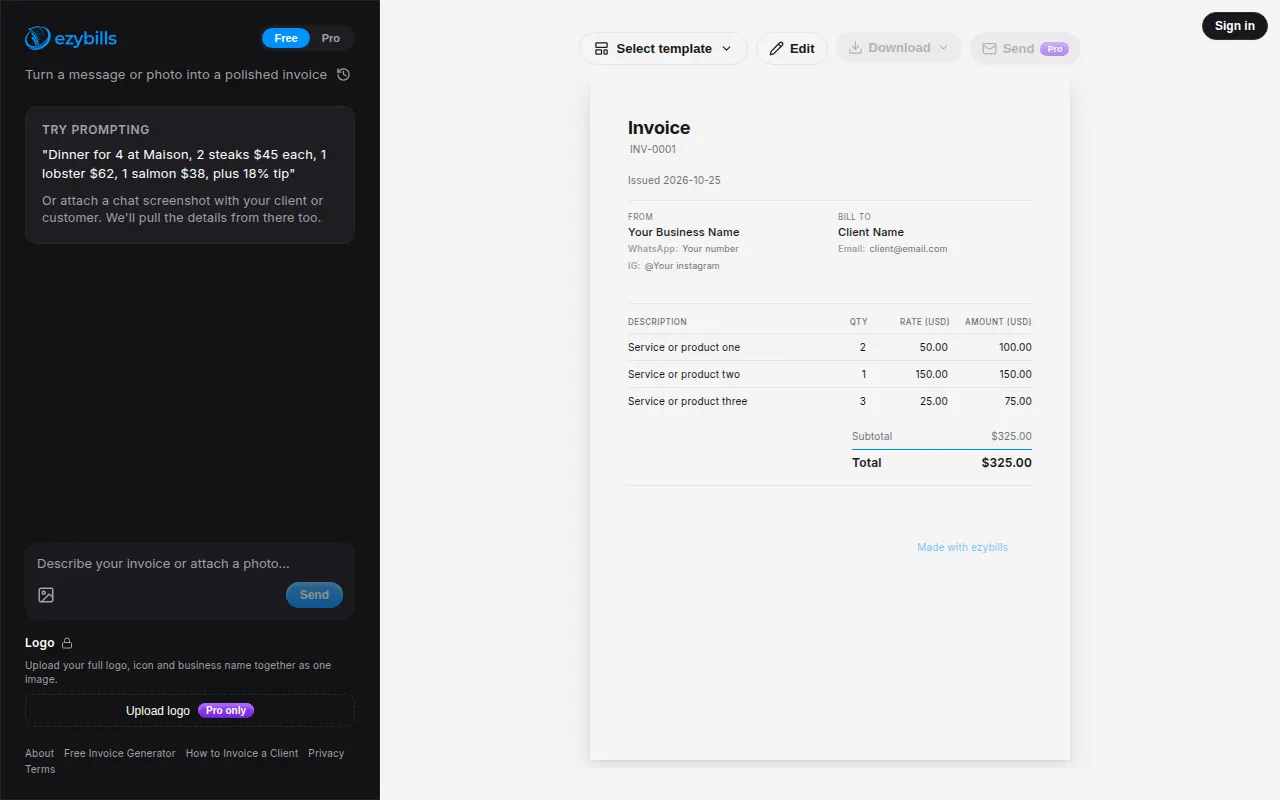This screenshot has height=800, width=1280.
Task: Open the Free Invoice Generator link
Action: (120, 753)
